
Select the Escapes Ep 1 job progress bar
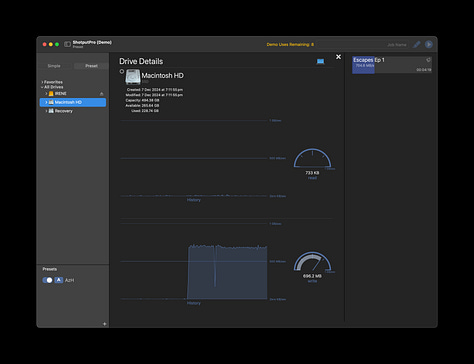tap(392, 65)
